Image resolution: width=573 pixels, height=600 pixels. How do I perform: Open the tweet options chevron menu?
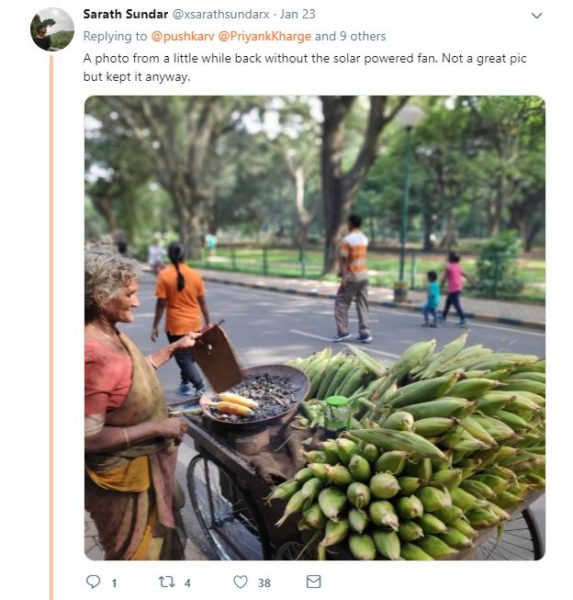[537, 16]
